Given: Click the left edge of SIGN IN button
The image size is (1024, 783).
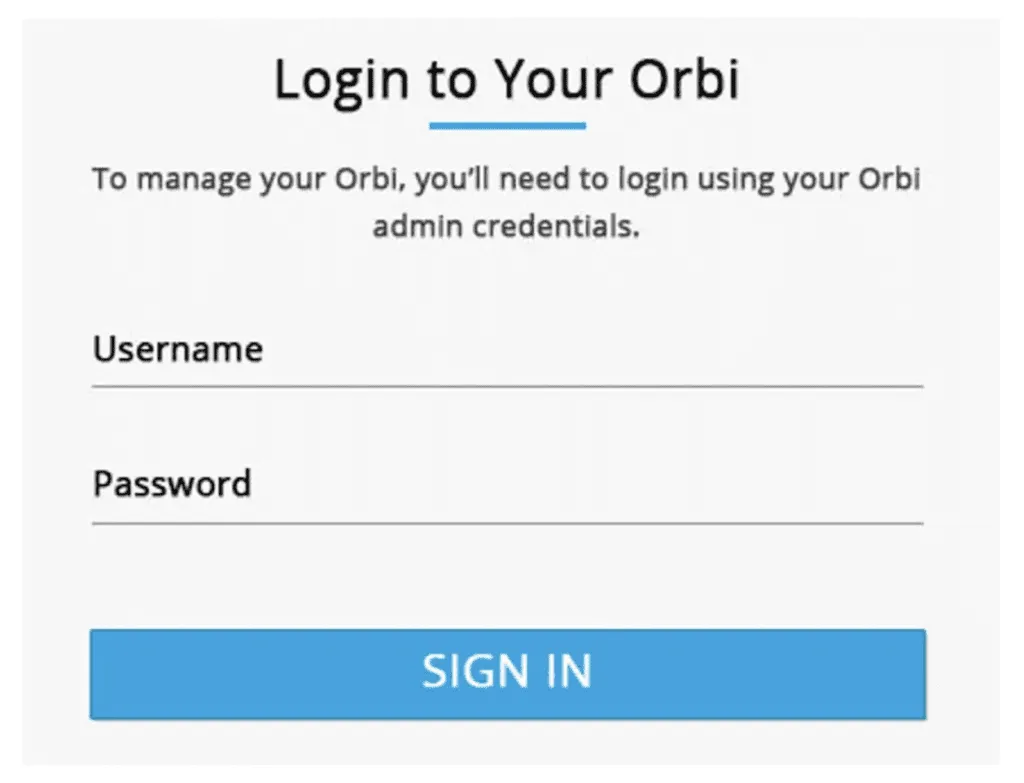Looking at the screenshot, I should tap(100, 674).
